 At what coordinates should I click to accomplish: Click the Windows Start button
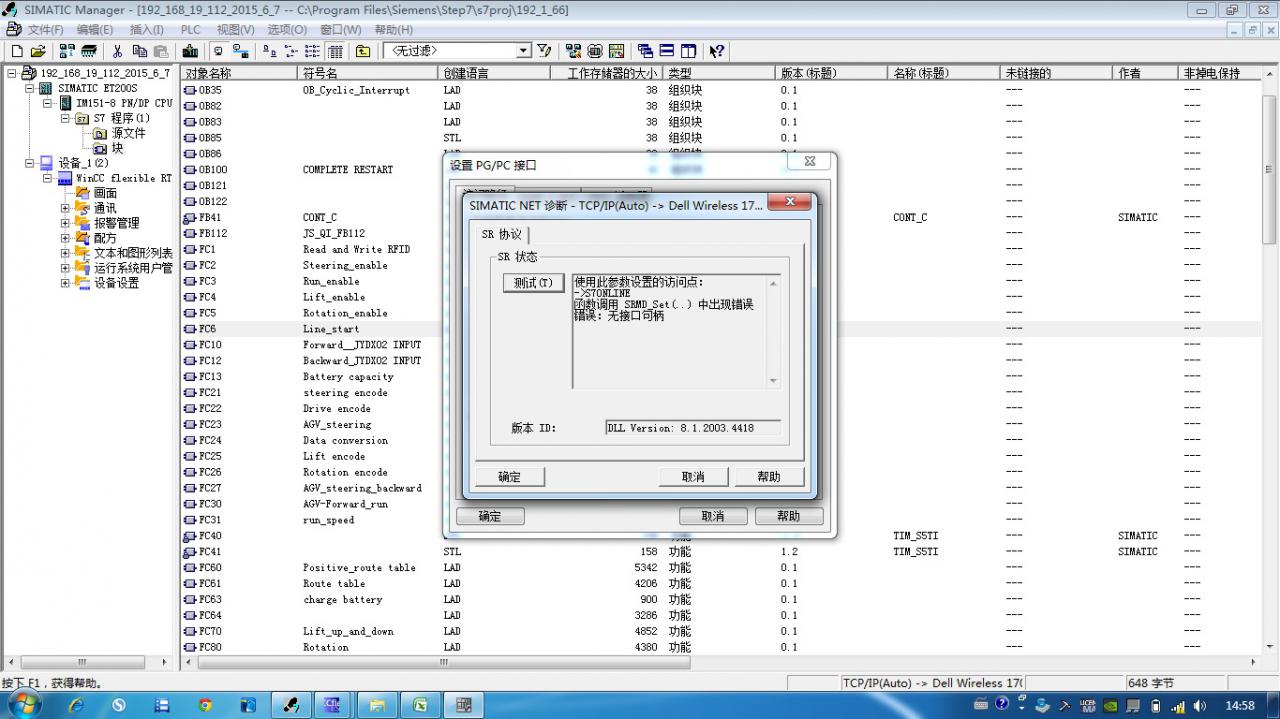pos(22,704)
